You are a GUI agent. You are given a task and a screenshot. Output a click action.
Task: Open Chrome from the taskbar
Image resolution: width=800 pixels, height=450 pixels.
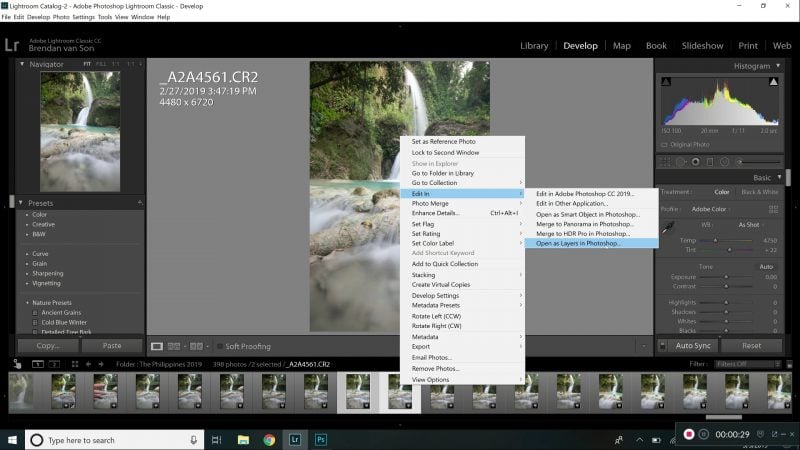pyautogui.click(x=269, y=440)
